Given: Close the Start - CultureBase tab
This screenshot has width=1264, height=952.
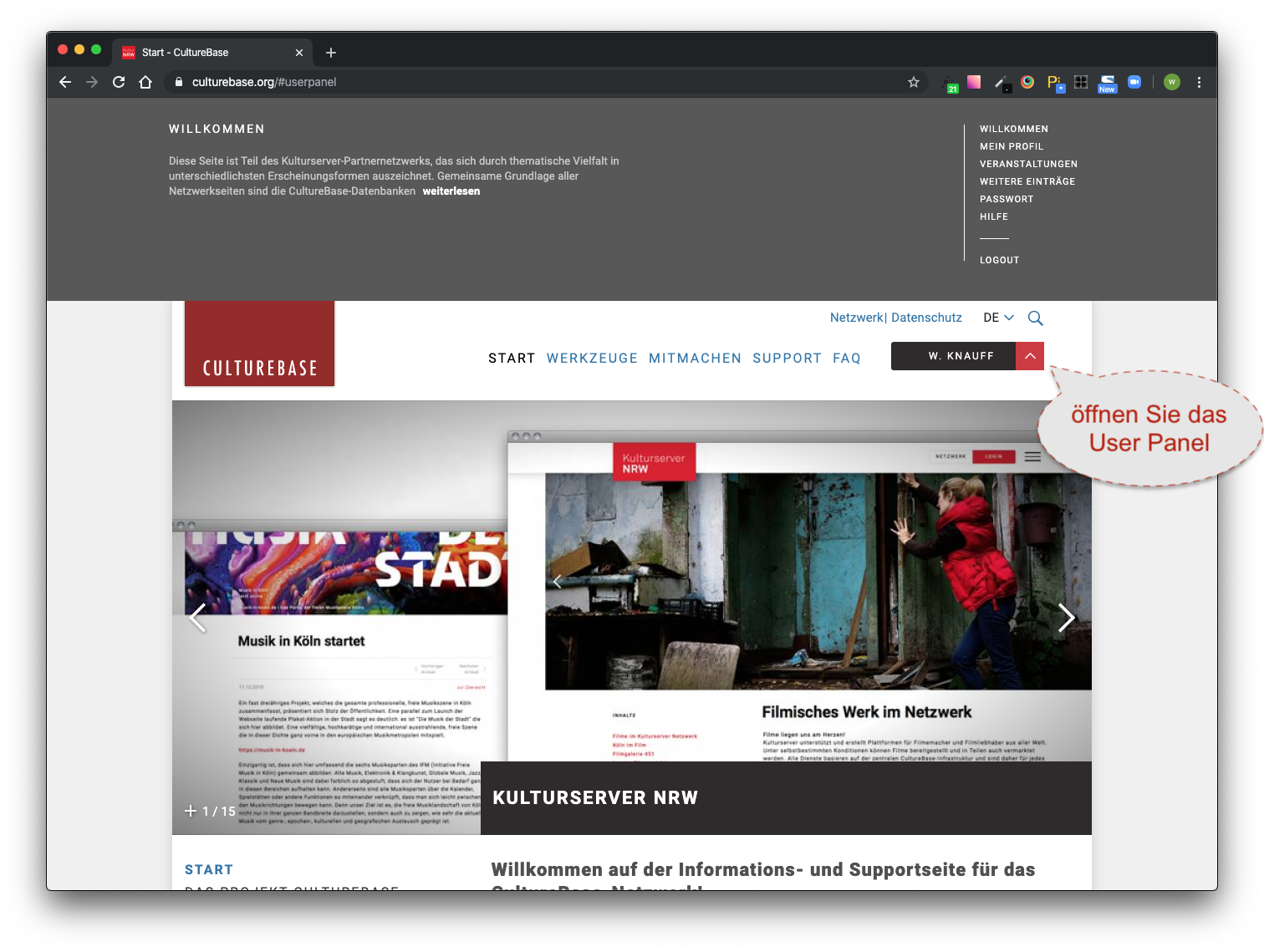Looking at the screenshot, I should click(299, 53).
